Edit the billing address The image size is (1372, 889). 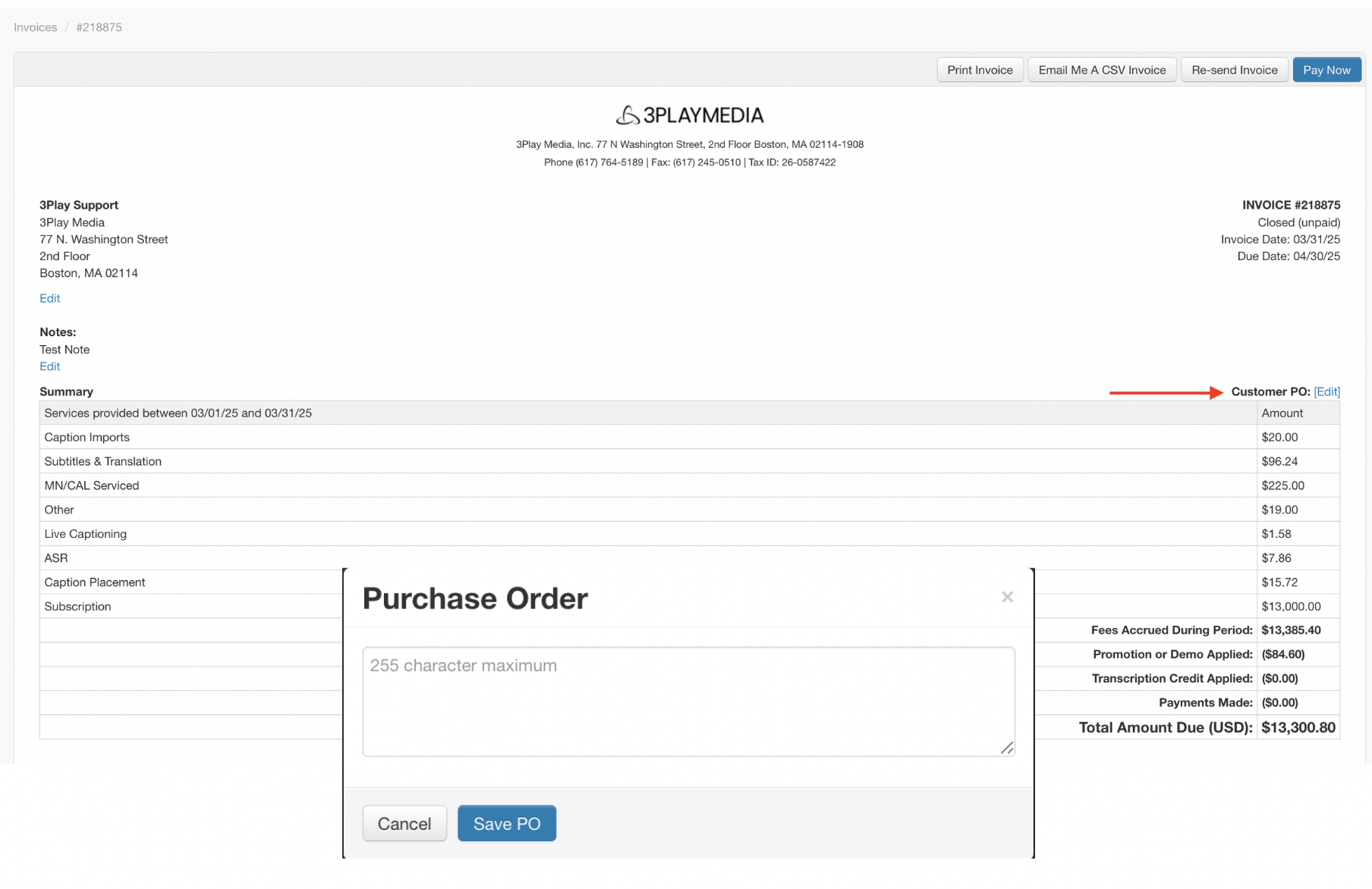pyautogui.click(x=50, y=298)
